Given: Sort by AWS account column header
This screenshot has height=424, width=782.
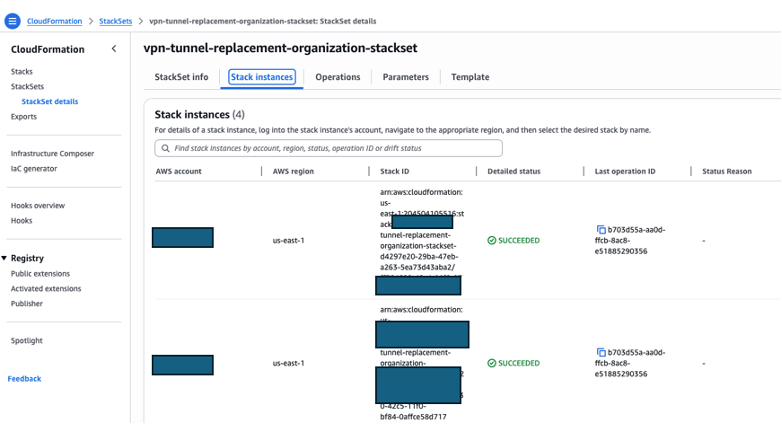Looking at the screenshot, I should point(179,171).
